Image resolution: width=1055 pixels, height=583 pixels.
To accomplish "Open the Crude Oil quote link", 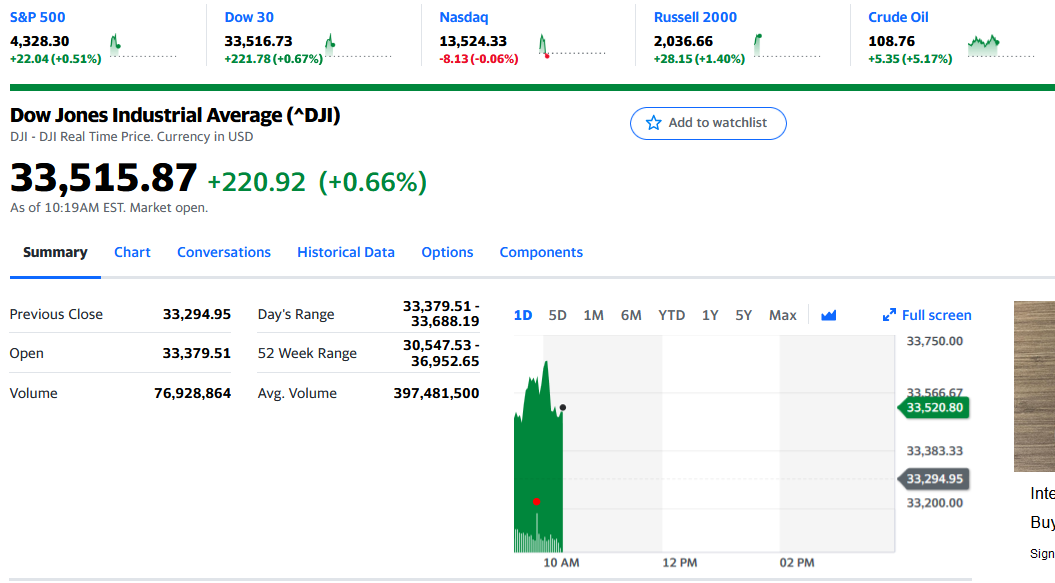I will (898, 18).
